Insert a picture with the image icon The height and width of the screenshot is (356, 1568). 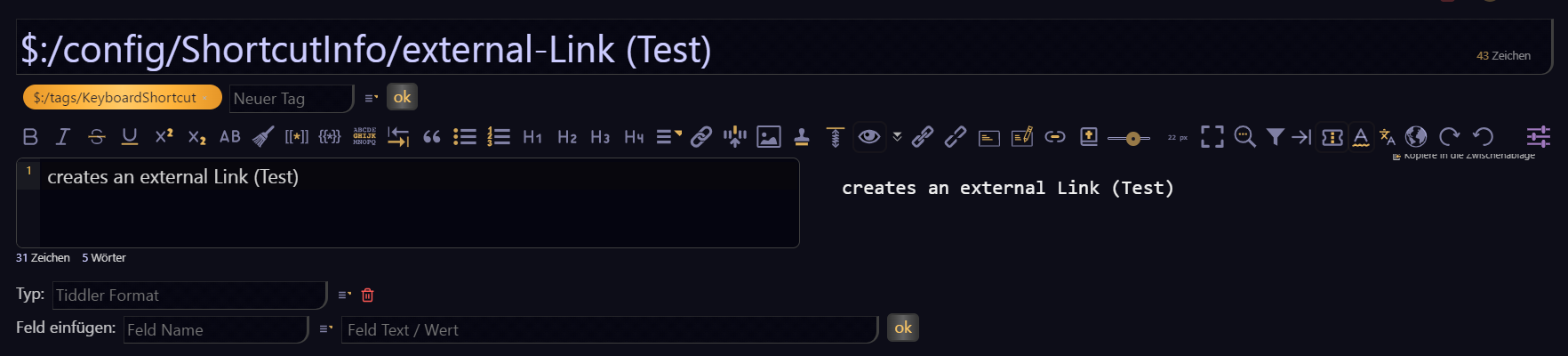(768, 137)
